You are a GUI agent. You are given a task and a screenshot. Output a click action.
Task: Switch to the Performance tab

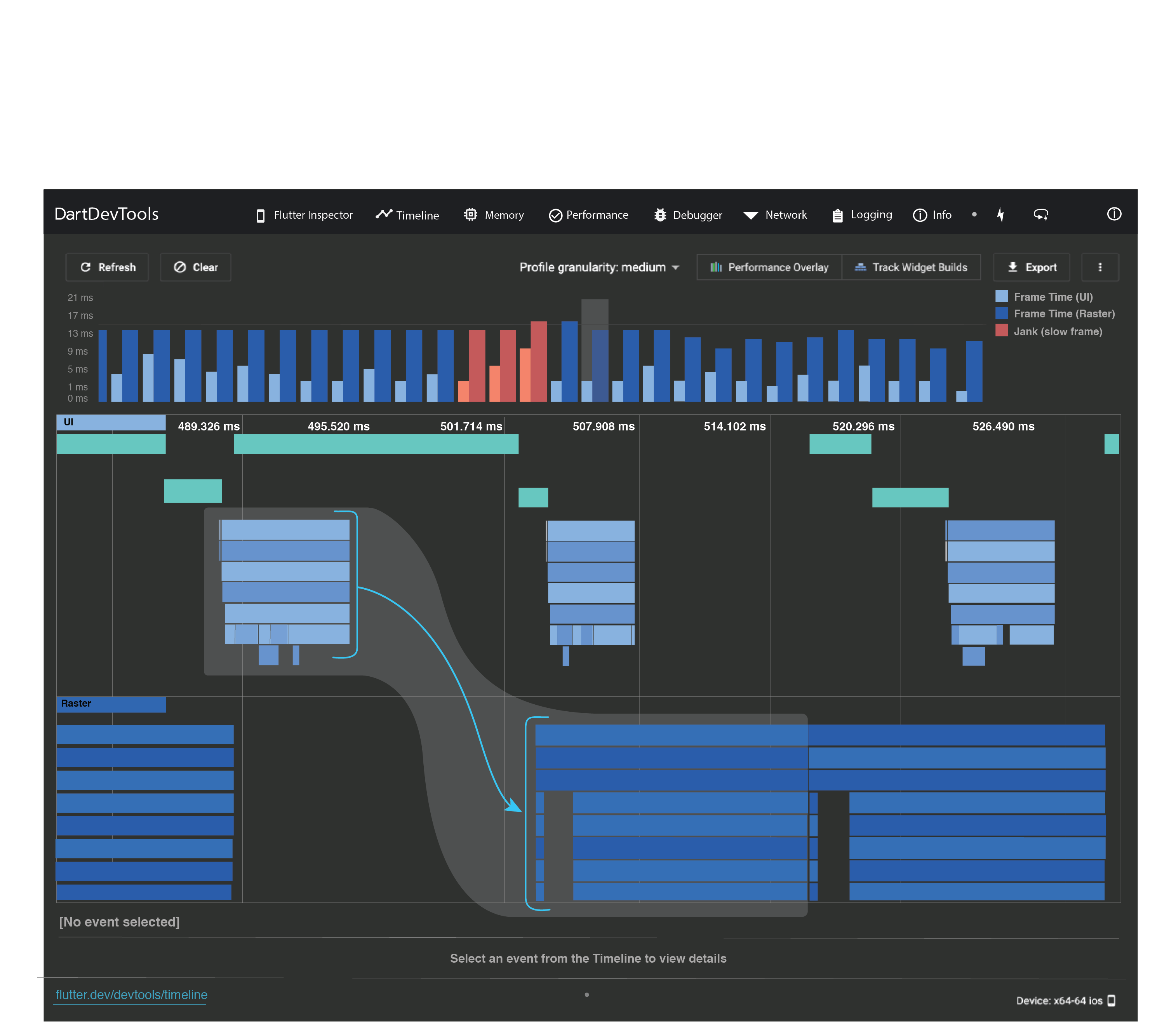pyautogui.click(x=588, y=214)
